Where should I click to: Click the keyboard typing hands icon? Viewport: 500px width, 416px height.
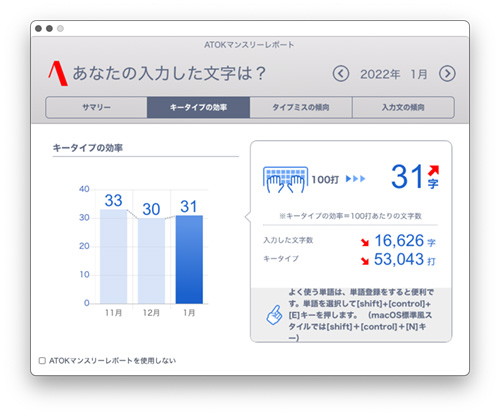(285, 180)
